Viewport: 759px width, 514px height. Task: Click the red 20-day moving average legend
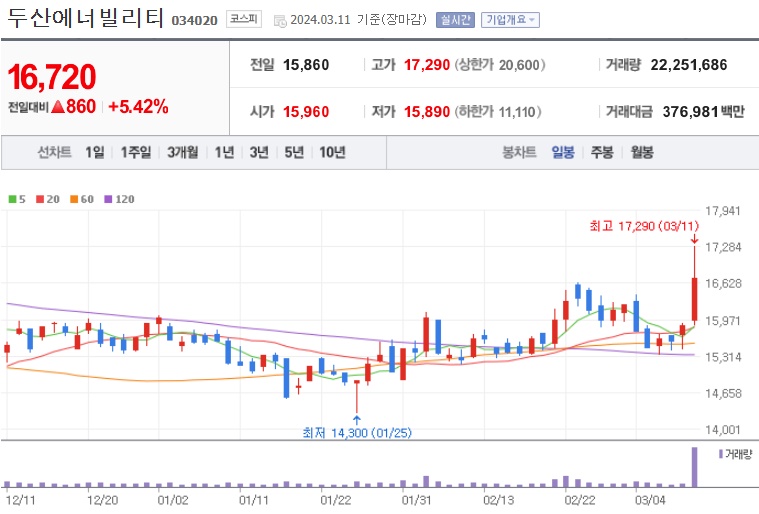click(47, 199)
